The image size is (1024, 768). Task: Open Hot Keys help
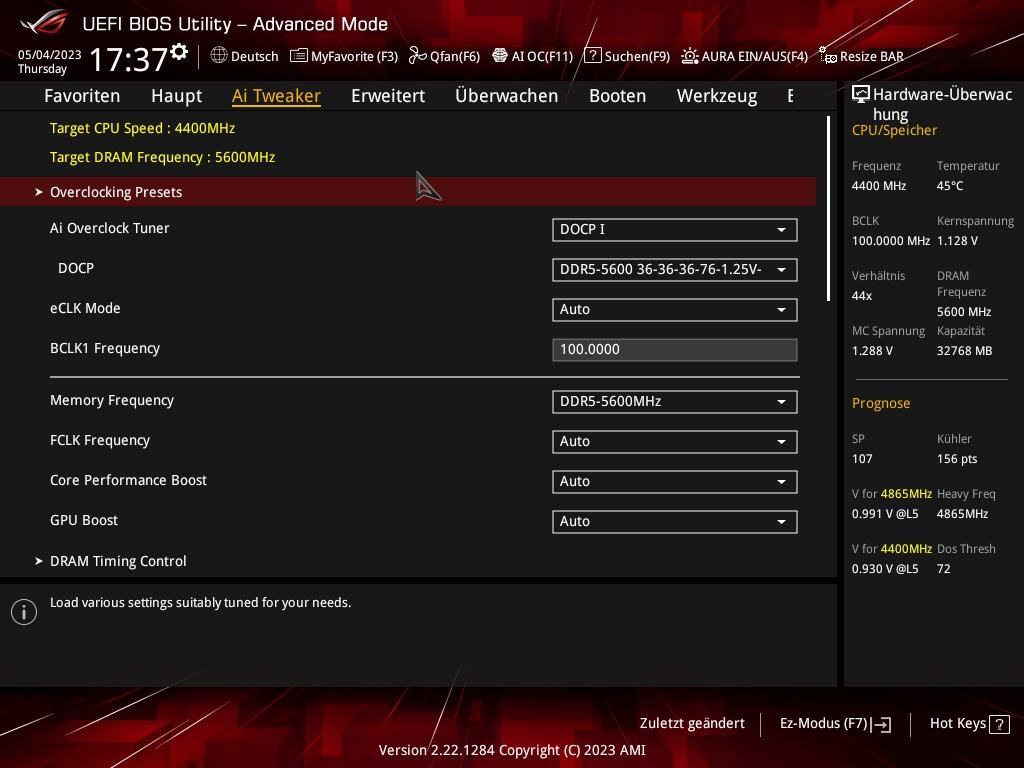click(x=969, y=724)
